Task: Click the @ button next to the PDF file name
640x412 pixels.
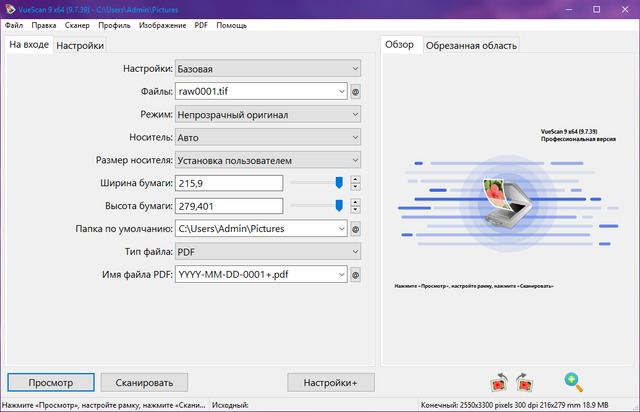Action: (355, 274)
